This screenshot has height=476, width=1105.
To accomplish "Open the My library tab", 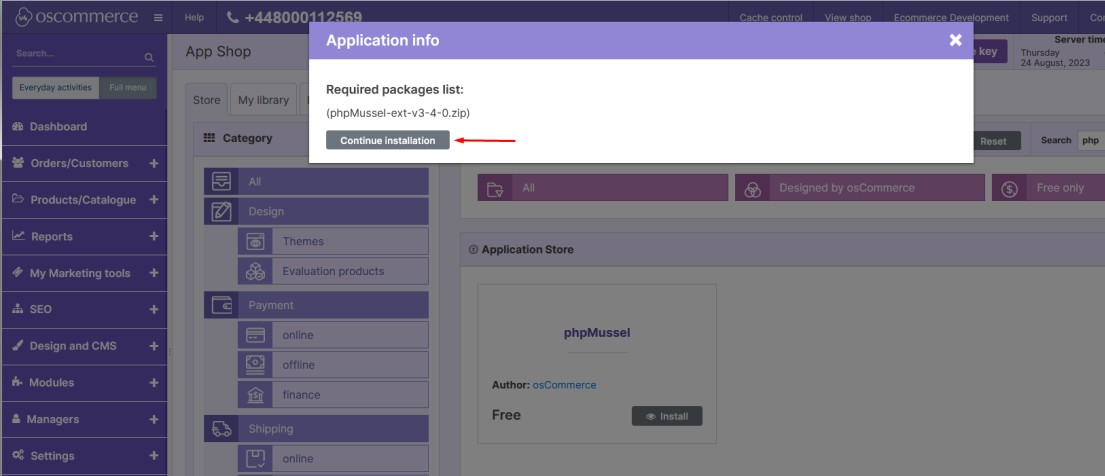I will click(x=264, y=100).
